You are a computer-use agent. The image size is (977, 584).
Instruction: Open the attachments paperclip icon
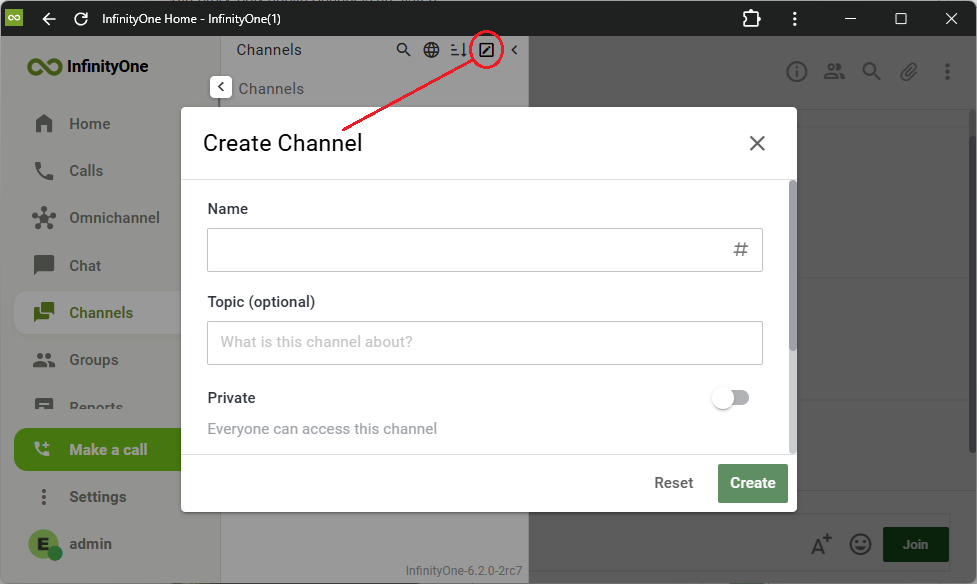pos(909,72)
